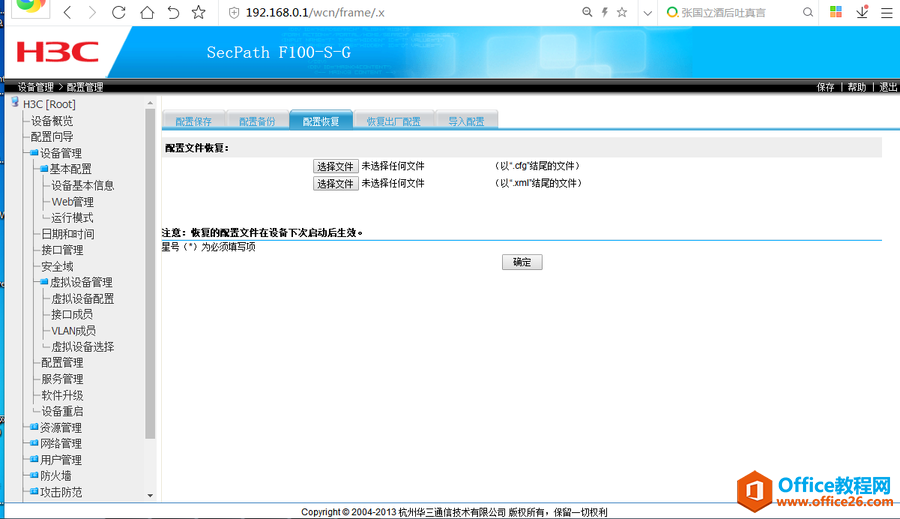Screen dimensions: 900x519
Task: Open the browser home page icon
Action: click(147, 12)
